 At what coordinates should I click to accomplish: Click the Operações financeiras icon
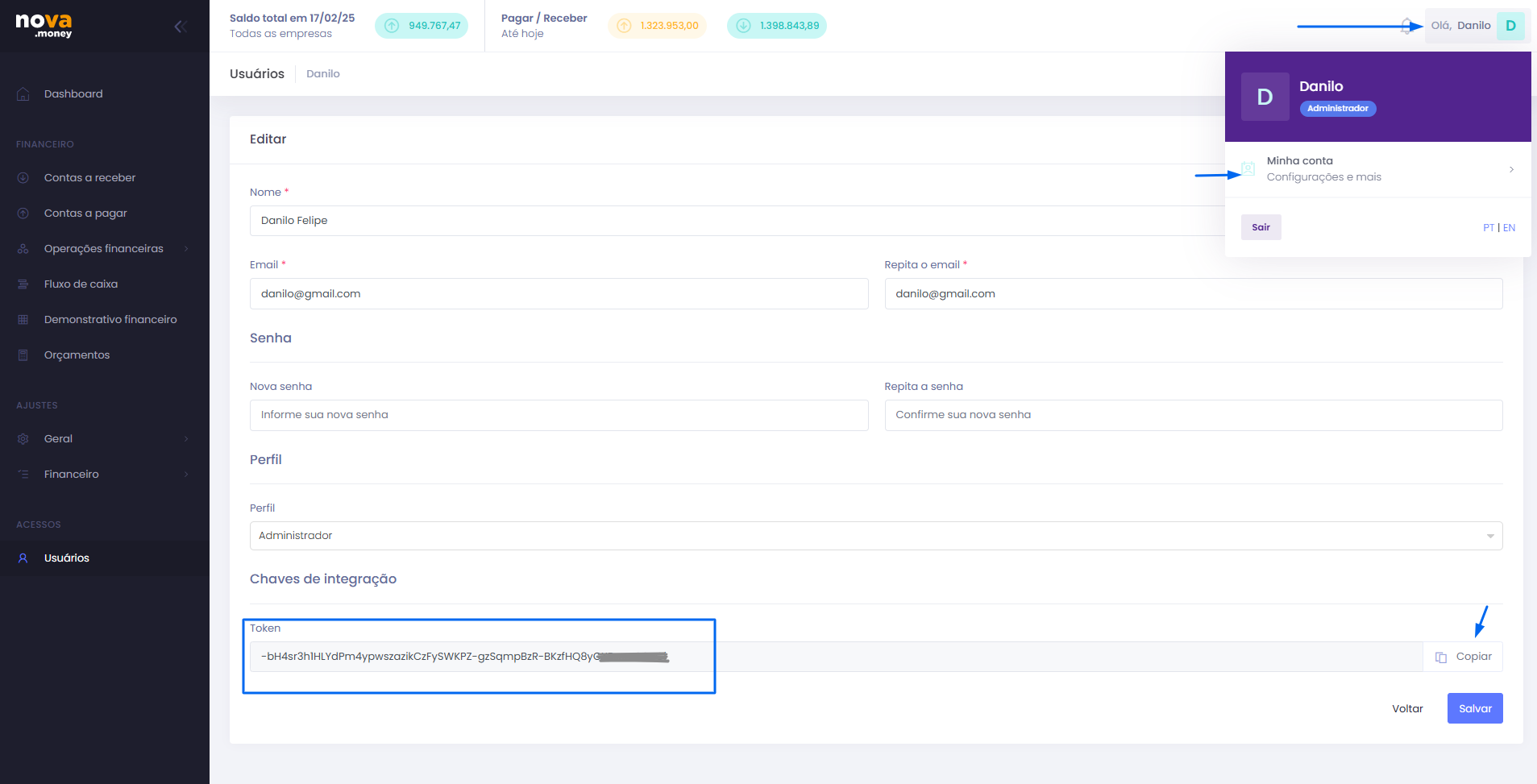pyautogui.click(x=23, y=249)
